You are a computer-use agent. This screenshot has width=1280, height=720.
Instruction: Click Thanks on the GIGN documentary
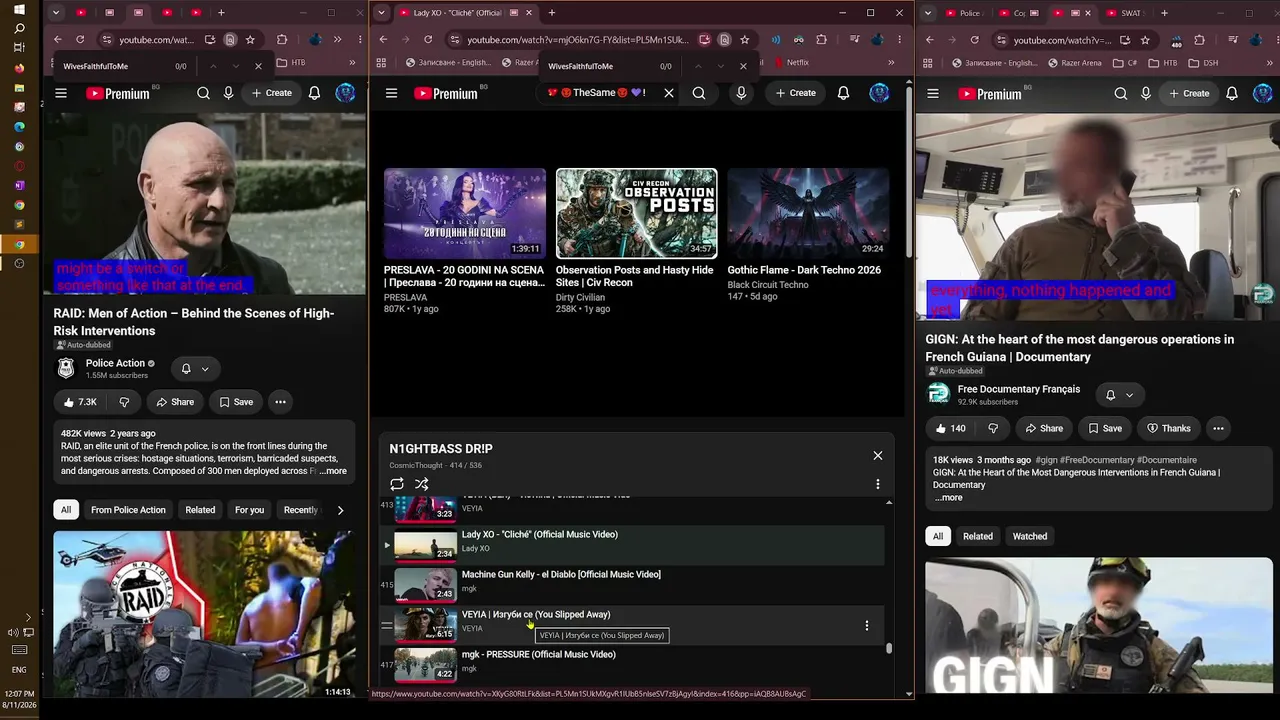click(1168, 428)
